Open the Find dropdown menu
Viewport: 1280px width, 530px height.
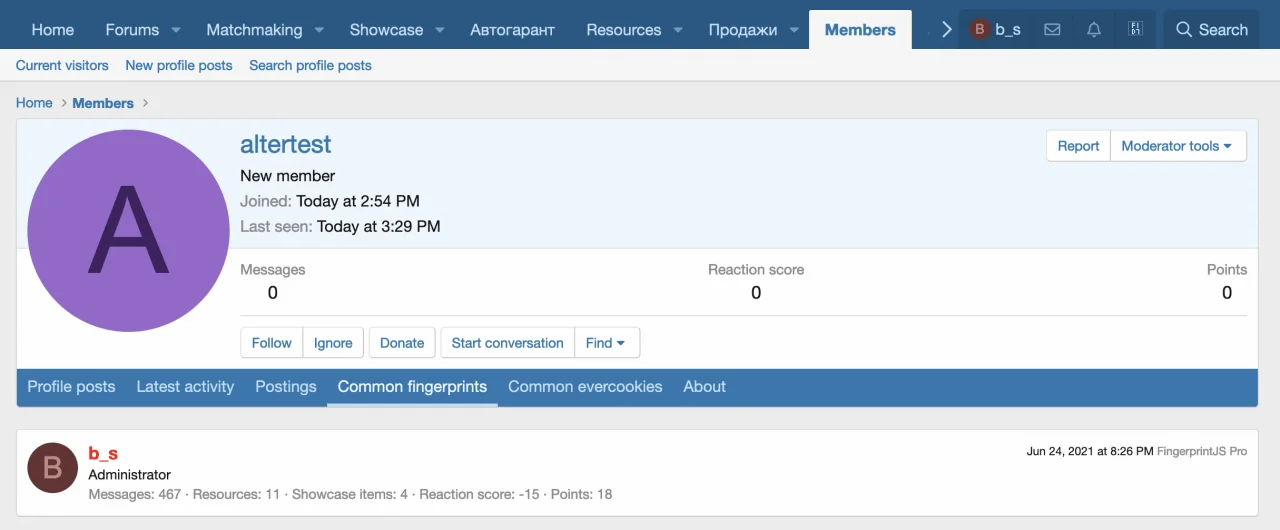coord(606,343)
